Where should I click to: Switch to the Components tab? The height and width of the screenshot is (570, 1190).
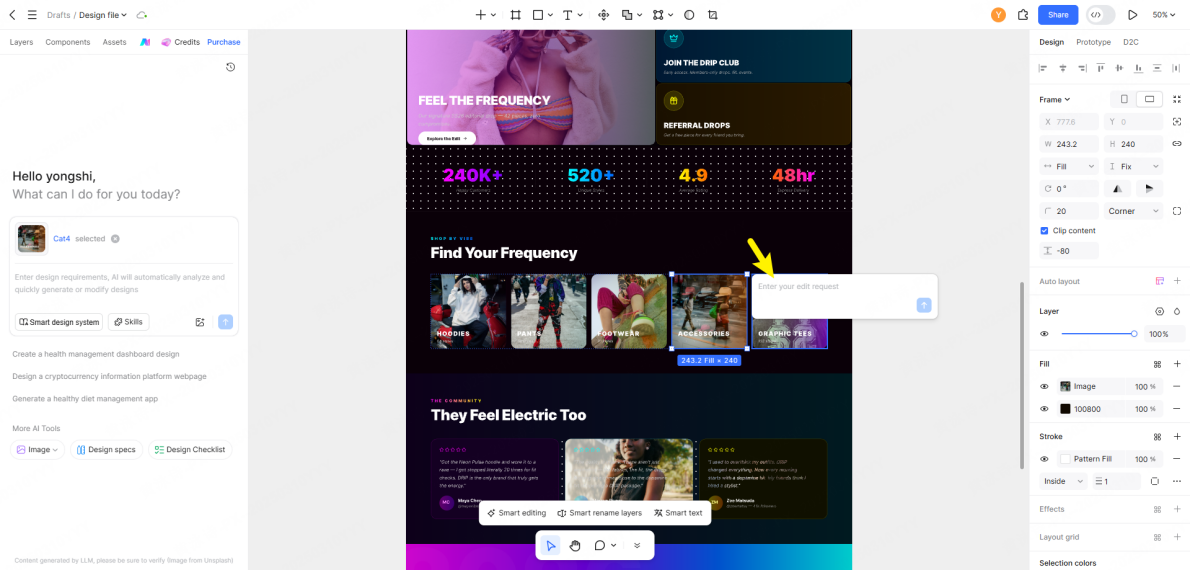[x=68, y=43]
